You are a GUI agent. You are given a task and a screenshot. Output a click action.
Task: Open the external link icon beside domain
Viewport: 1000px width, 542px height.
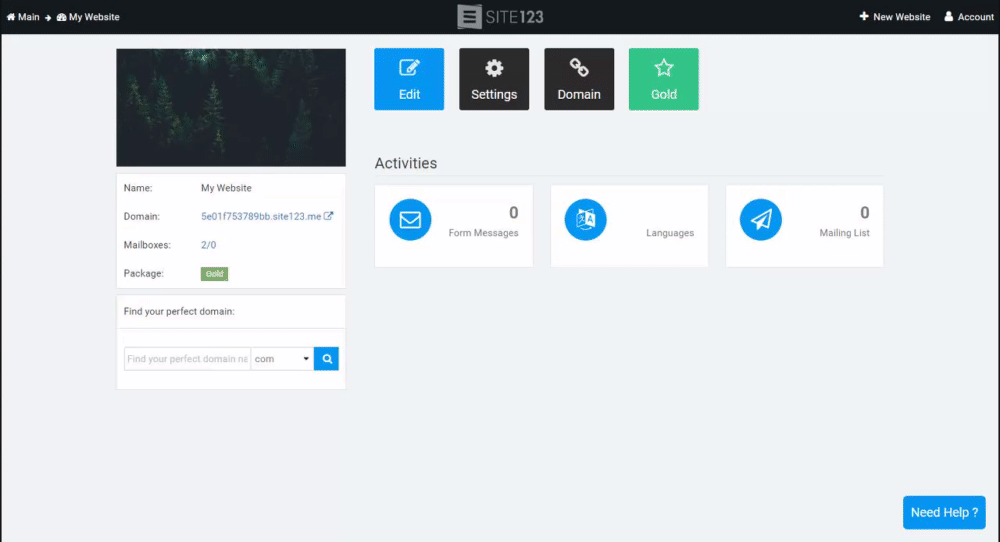tap(328, 216)
